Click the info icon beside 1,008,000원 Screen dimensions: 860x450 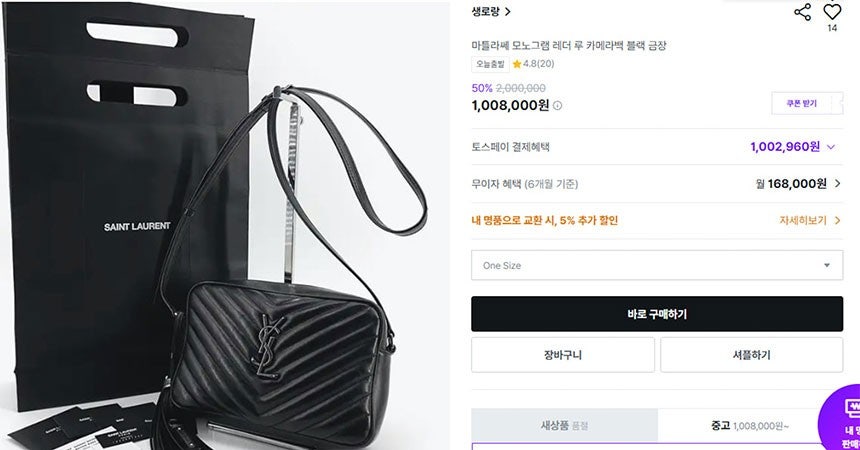(557, 105)
